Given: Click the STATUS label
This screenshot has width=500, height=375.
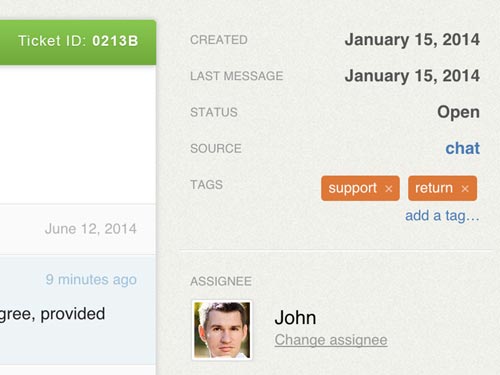Looking at the screenshot, I should pos(214,112).
